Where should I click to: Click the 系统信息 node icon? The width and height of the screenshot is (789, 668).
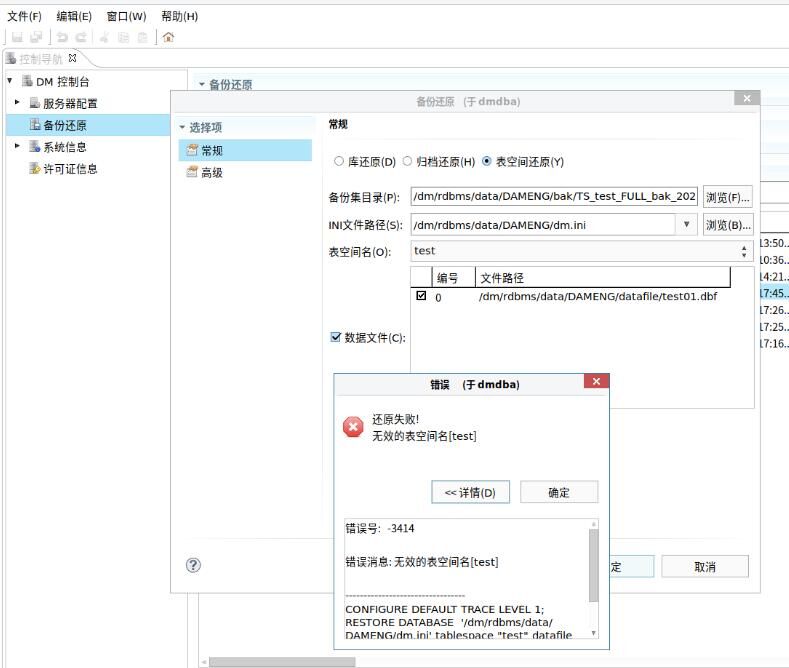(34, 146)
